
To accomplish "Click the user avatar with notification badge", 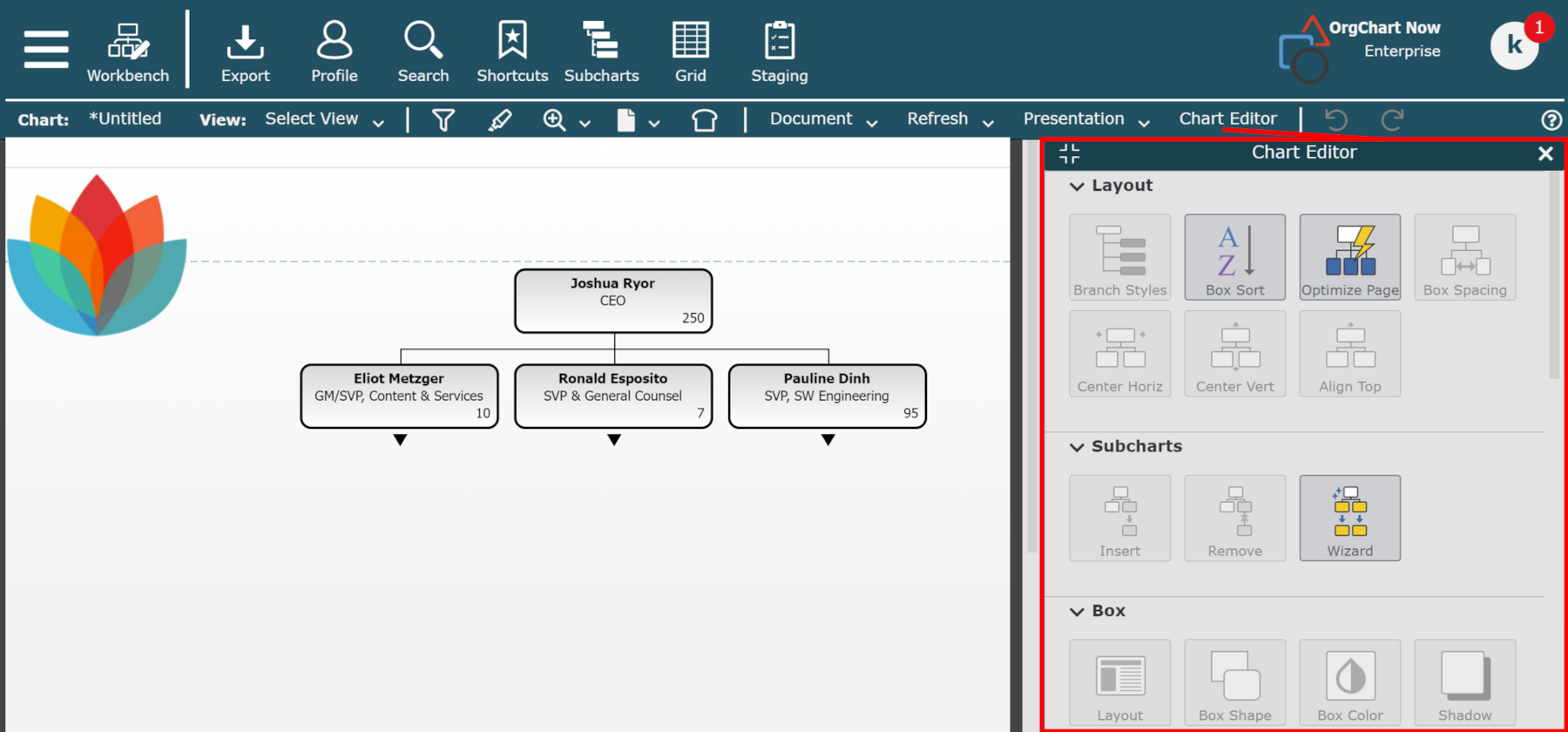I will tap(1515, 44).
